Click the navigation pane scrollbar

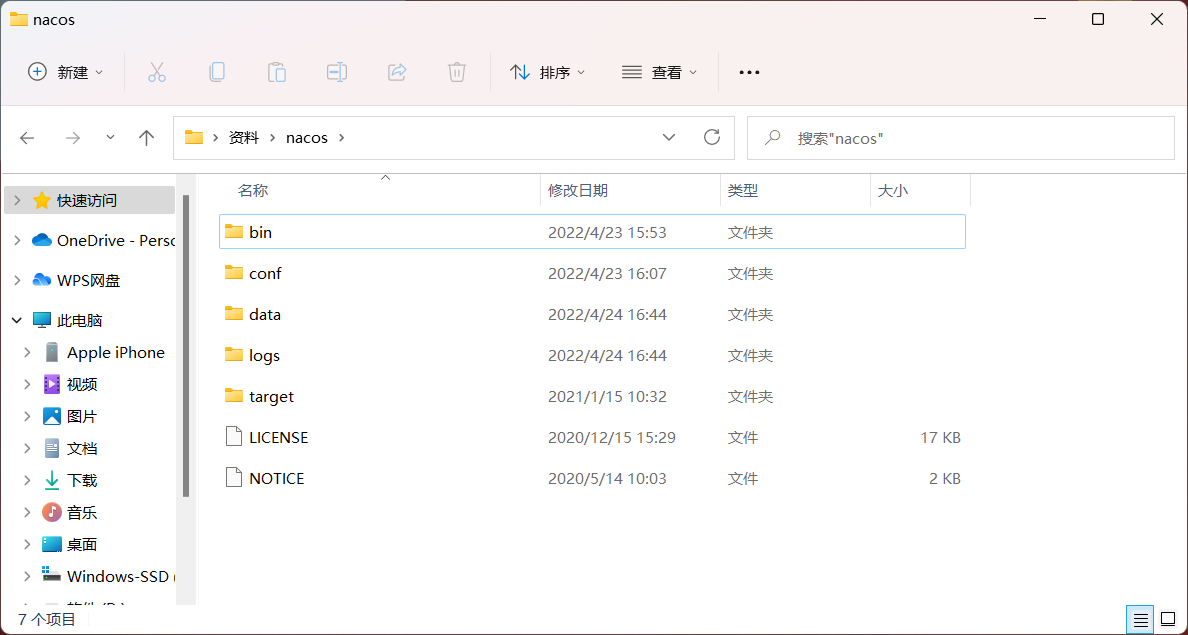pos(186,346)
